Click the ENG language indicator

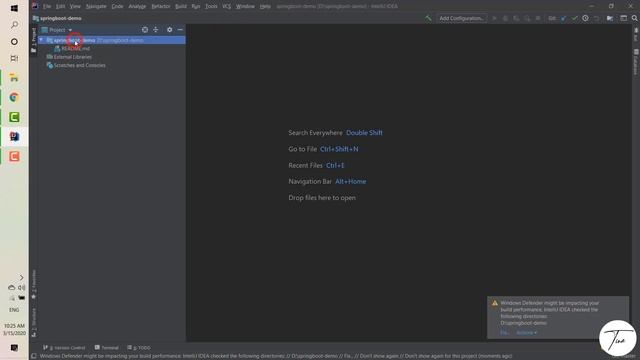point(14,310)
